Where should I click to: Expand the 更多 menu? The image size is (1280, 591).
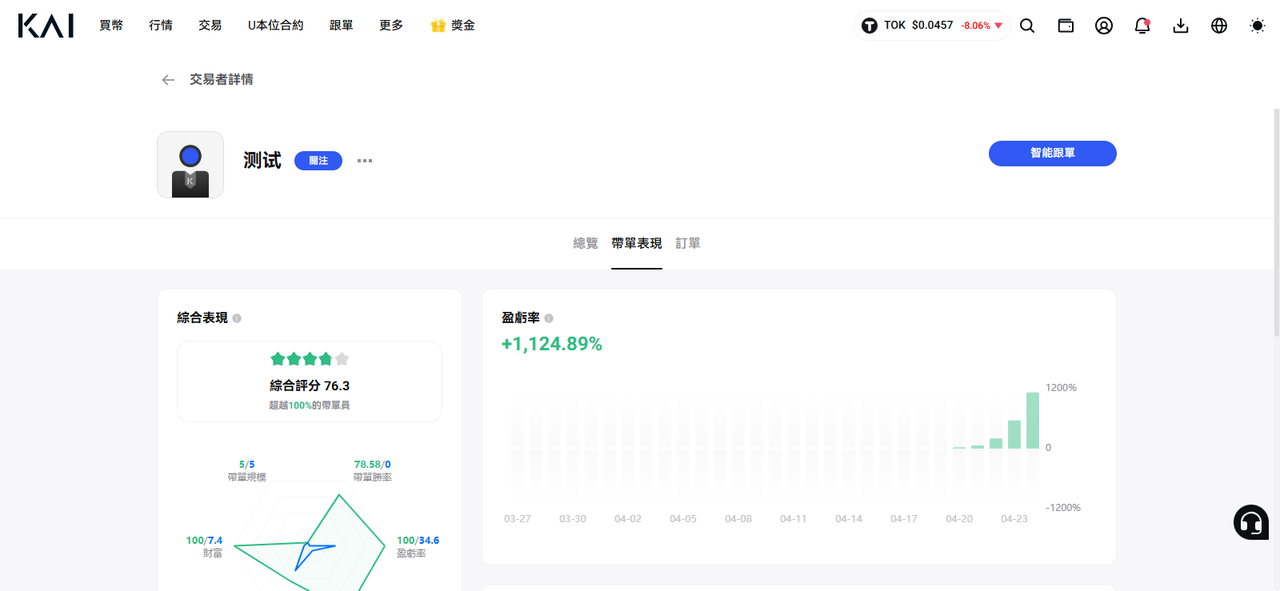(x=391, y=26)
